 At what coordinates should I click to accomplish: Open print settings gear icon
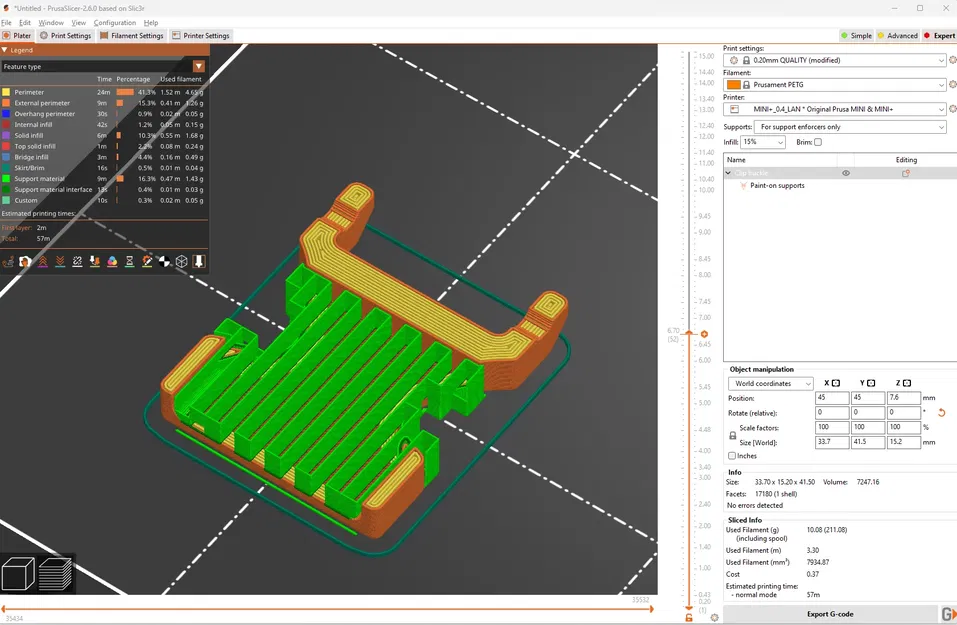[952, 60]
